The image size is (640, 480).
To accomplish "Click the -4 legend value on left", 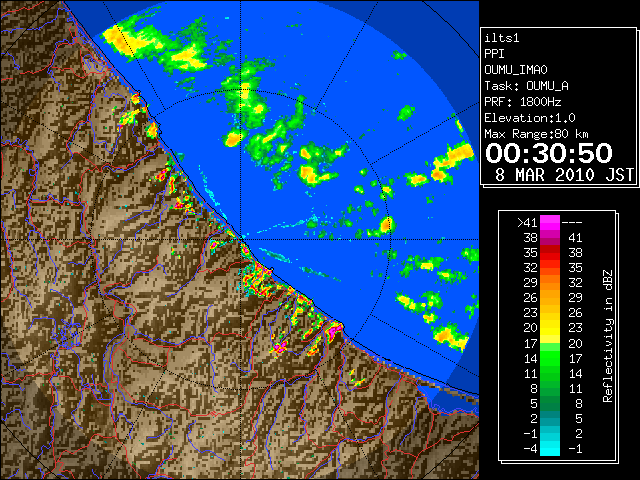I will 530,449.
